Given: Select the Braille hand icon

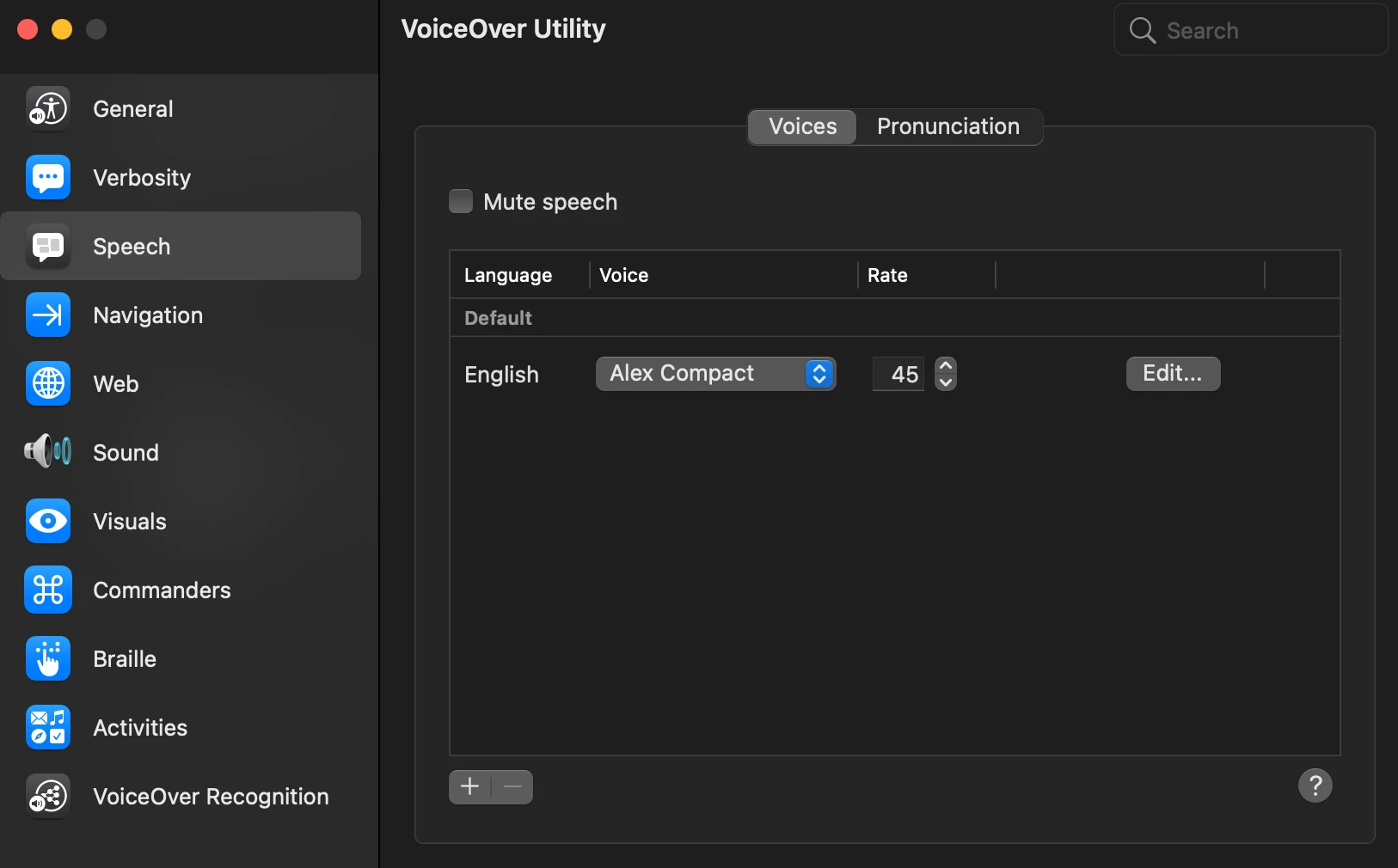Looking at the screenshot, I should (x=48, y=659).
